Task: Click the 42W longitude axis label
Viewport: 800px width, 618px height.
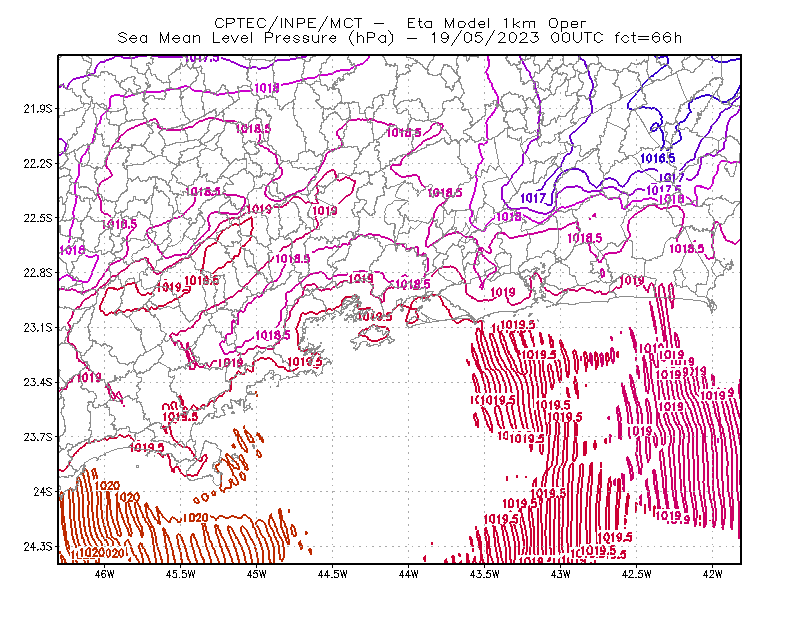Action: 712,574
